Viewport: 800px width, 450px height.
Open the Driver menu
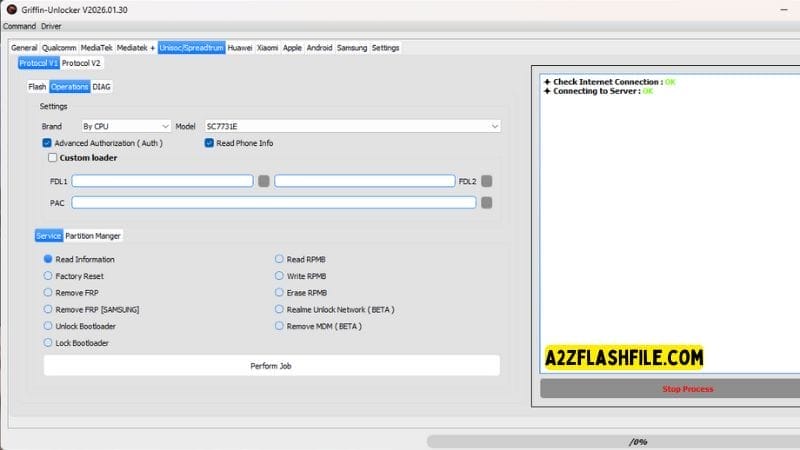click(51, 26)
